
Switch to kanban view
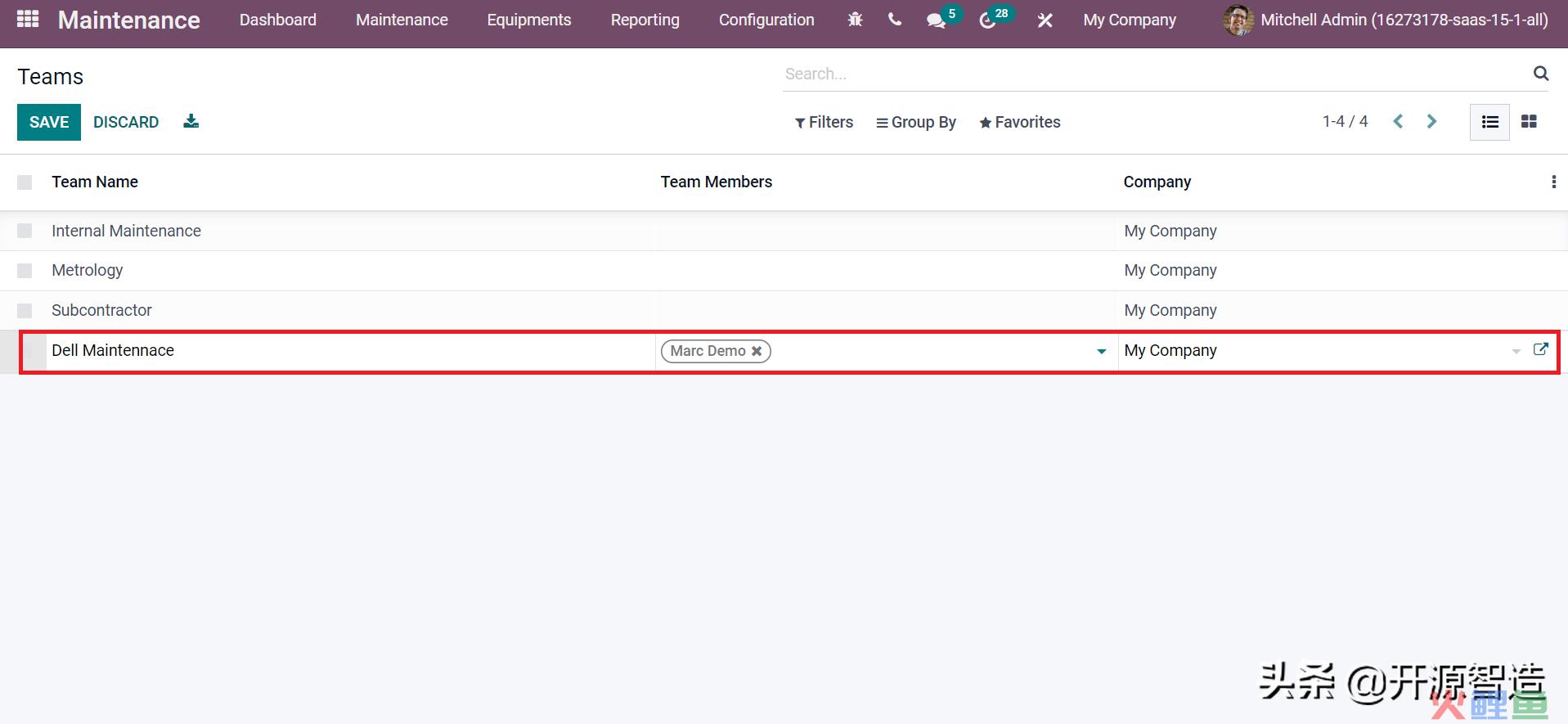click(1529, 122)
